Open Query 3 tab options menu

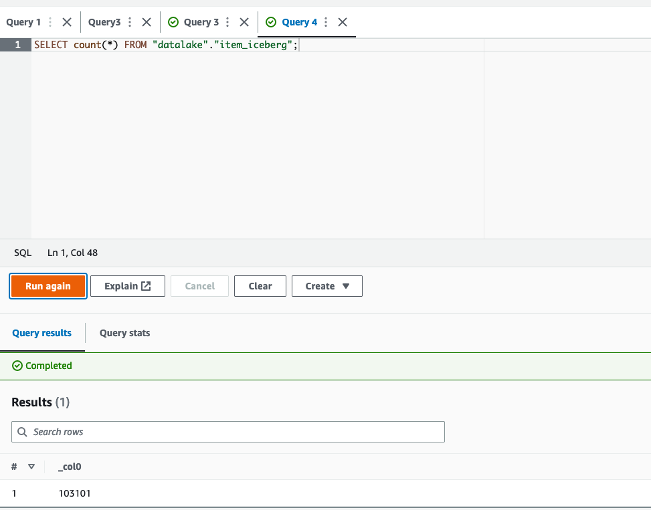coord(228,22)
